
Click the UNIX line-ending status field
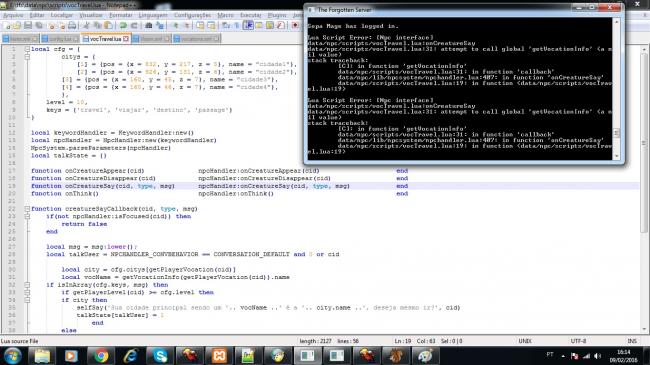pyautogui.click(x=525, y=341)
